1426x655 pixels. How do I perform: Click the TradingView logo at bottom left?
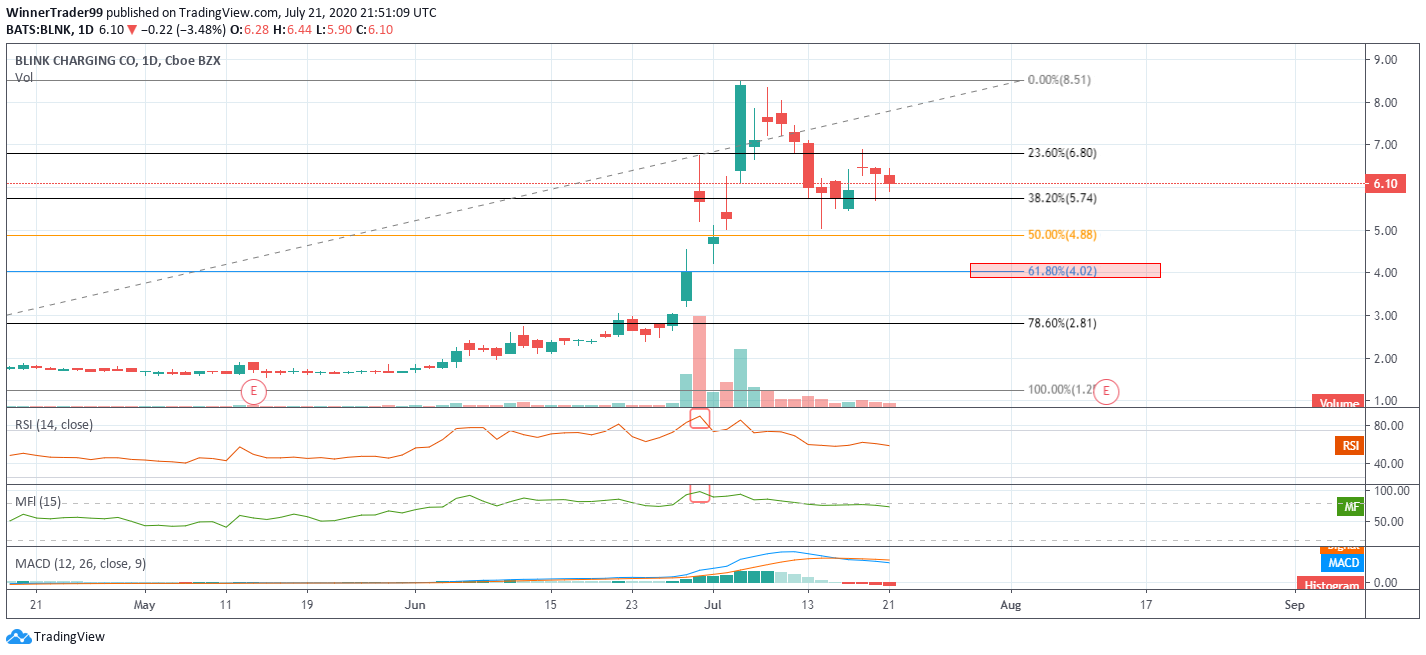tap(55, 636)
